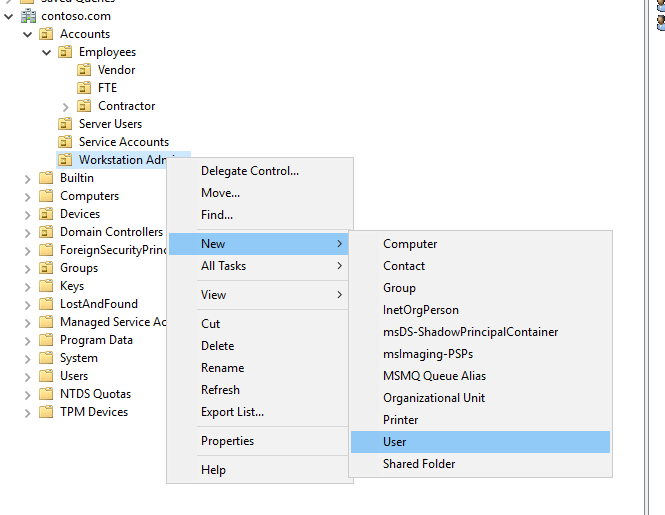Image resolution: width=665 pixels, height=515 pixels.
Task: Create a new Organizational Unit
Action: (x=481, y=398)
